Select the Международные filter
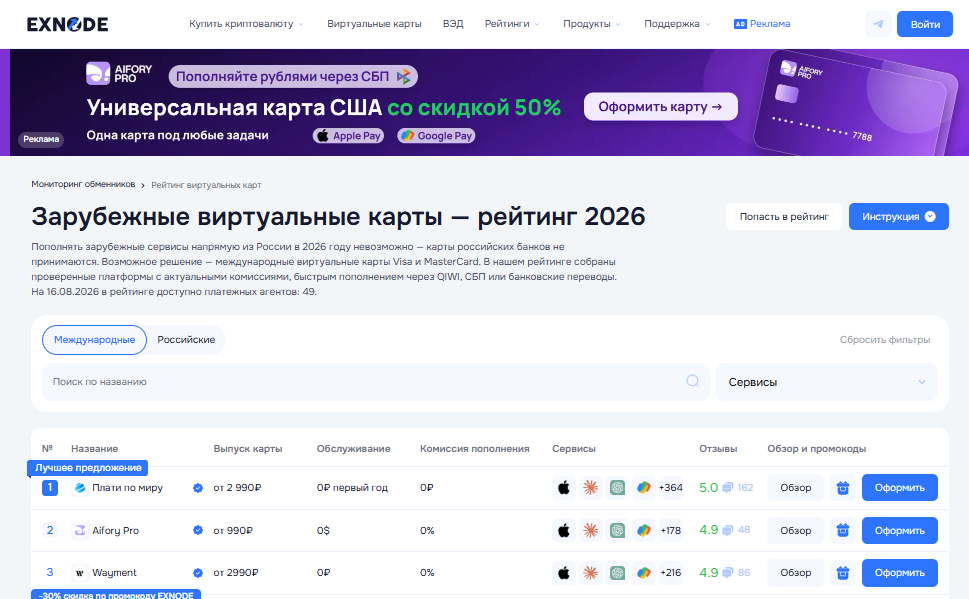Image resolution: width=969 pixels, height=599 pixels. click(x=94, y=340)
